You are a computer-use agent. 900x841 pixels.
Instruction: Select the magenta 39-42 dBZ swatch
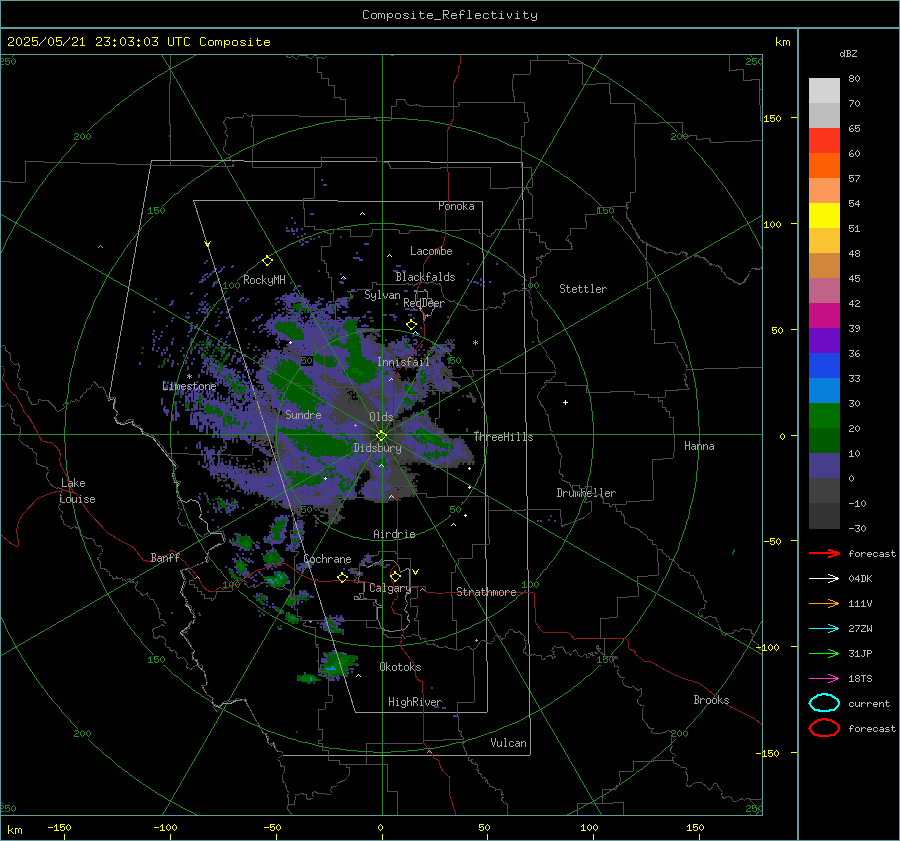[824, 315]
